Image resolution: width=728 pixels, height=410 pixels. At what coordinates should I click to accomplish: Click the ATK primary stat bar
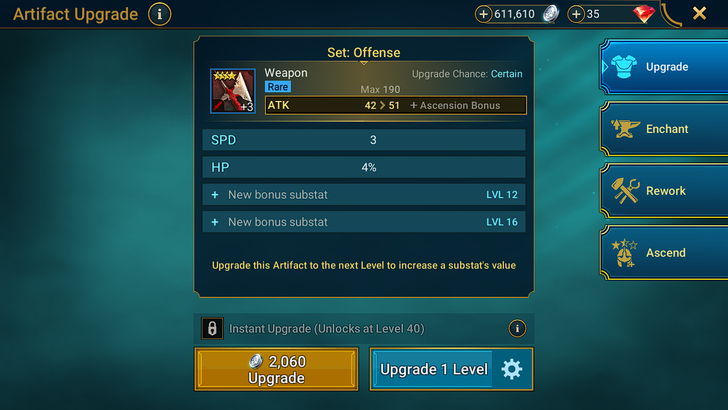tap(396, 105)
